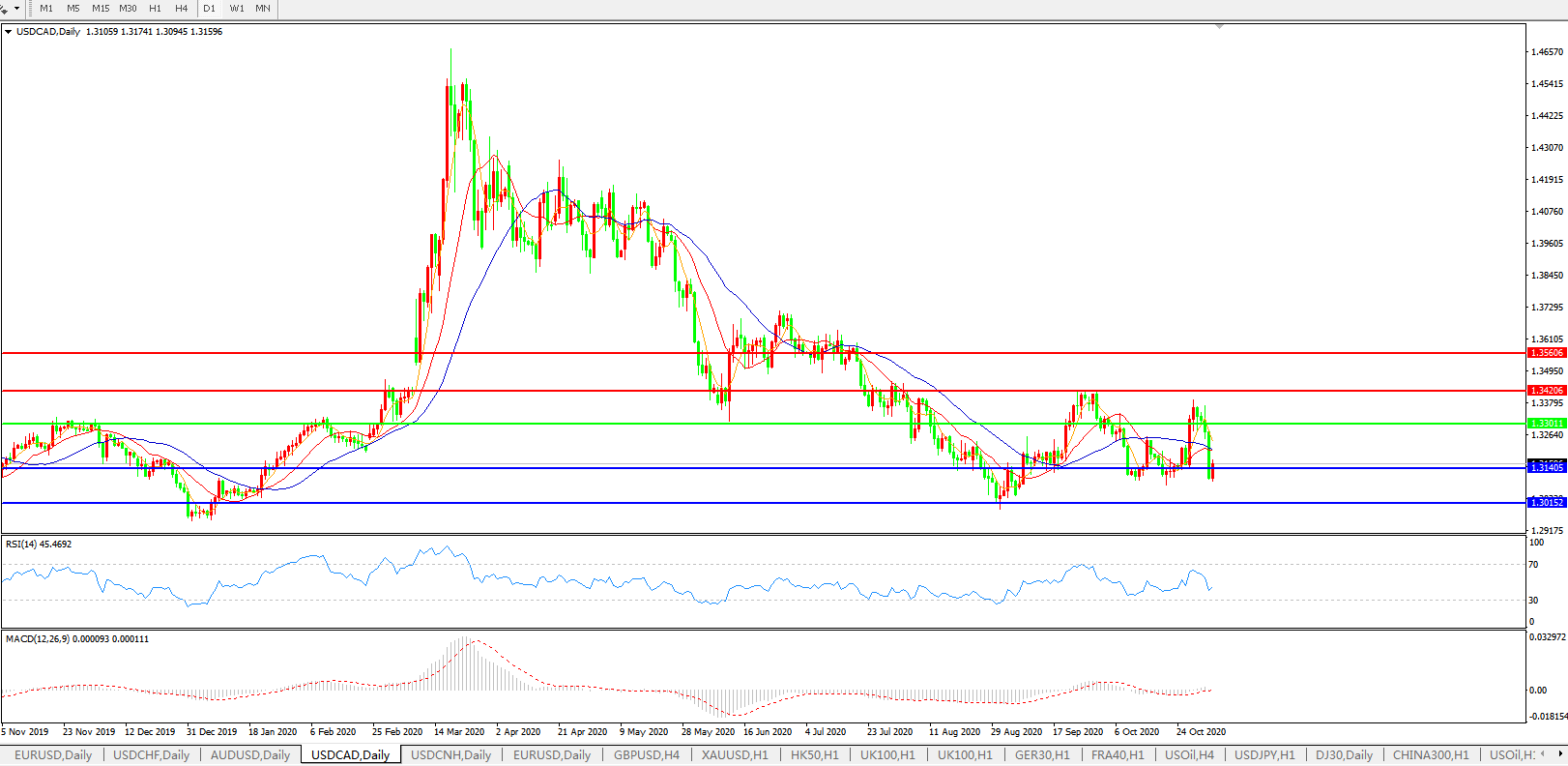This screenshot has height=766, width=1568.
Task: Toggle the active D1 timeframe button
Action: (210, 9)
